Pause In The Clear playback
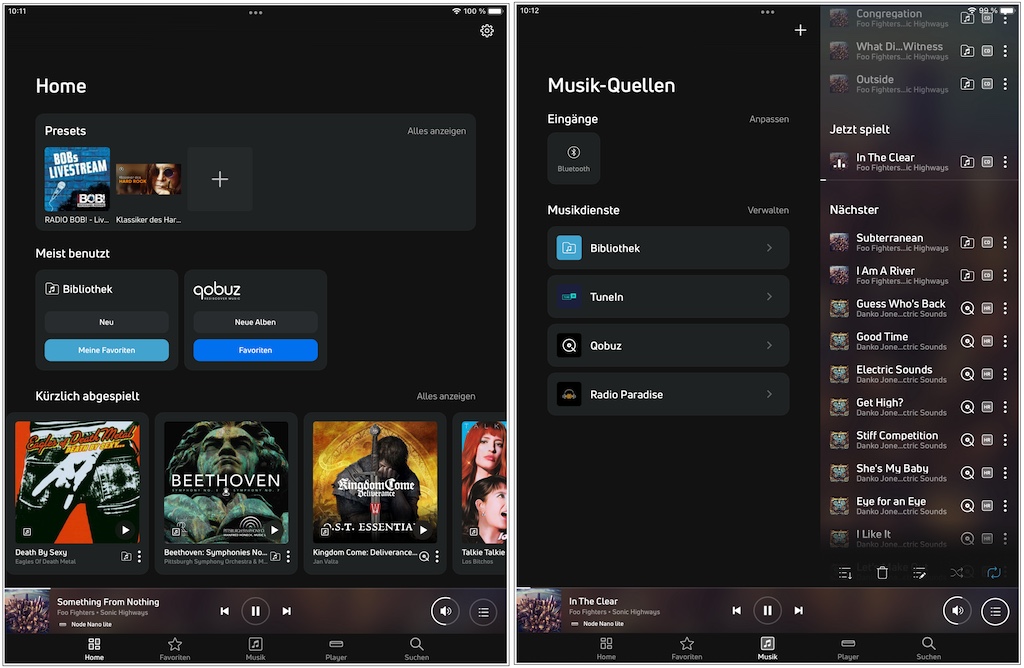 coord(767,611)
